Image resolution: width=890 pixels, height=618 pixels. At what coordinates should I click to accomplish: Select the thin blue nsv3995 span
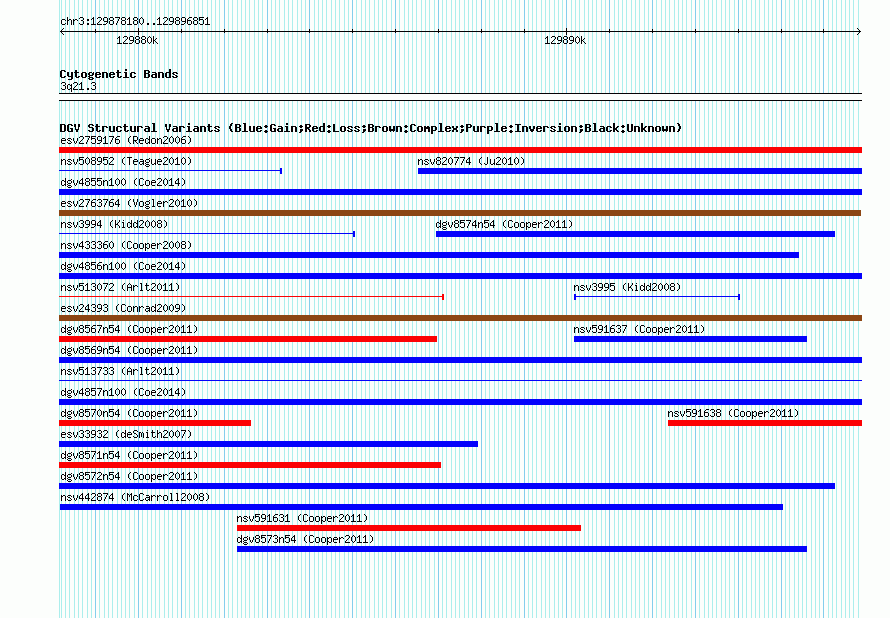point(657,297)
